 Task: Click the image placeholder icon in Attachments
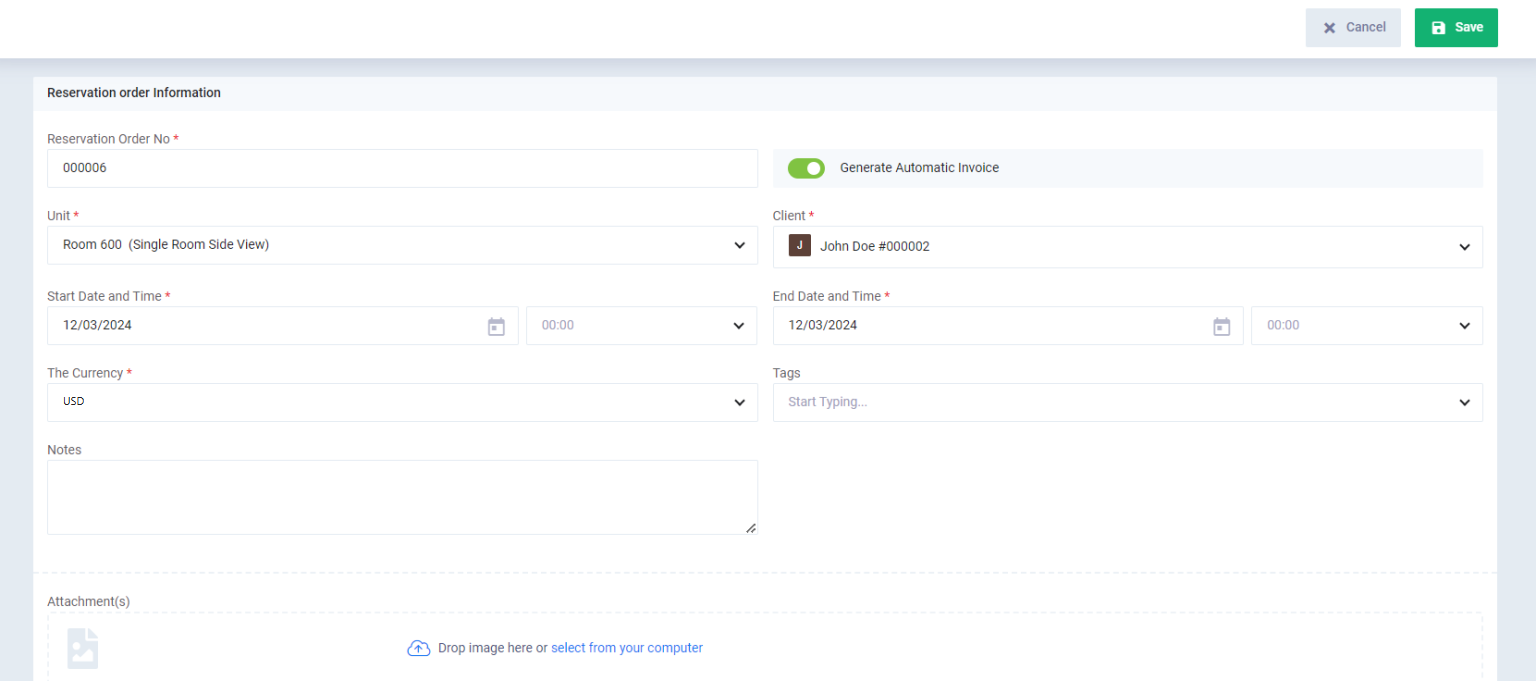[x=83, y=648]
